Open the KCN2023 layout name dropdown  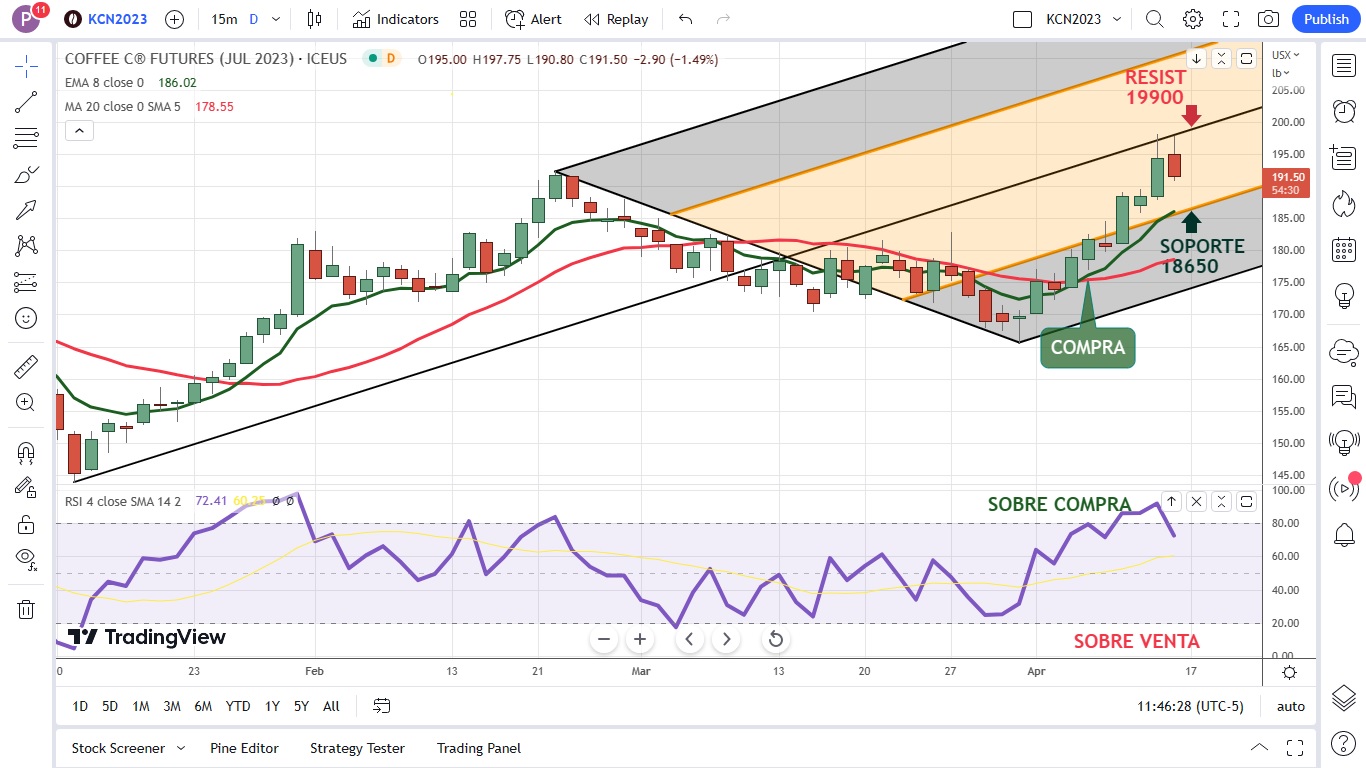(x=1083, y=19)
